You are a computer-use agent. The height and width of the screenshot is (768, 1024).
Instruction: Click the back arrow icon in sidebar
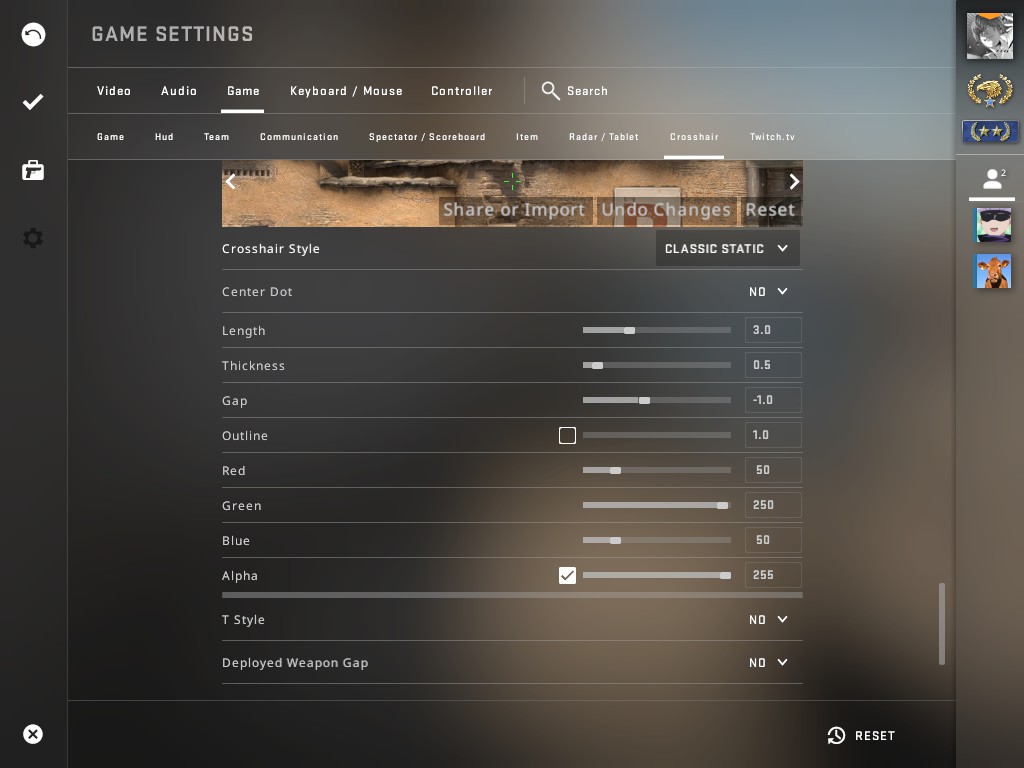[33, 35]
